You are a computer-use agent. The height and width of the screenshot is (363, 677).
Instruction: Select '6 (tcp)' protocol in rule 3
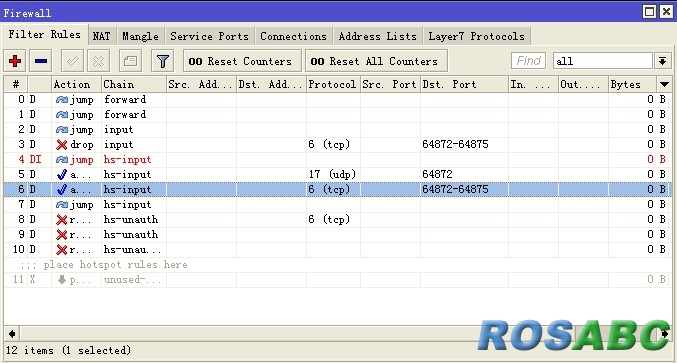(329, 145)
